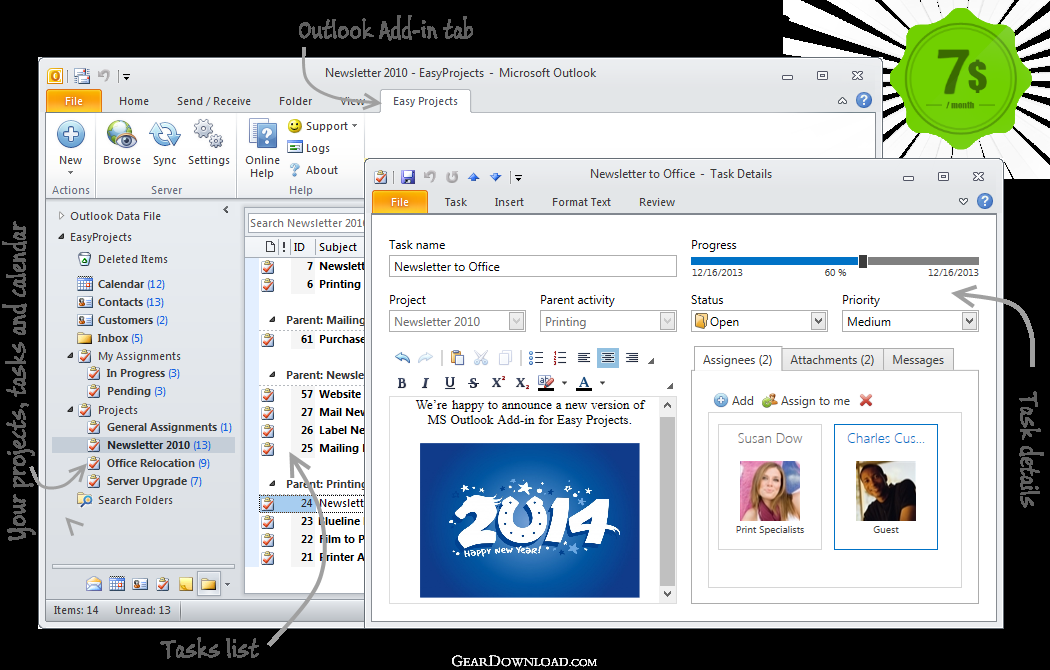Click the font color A swatch
1050x670 pixels.
point(584,383)
